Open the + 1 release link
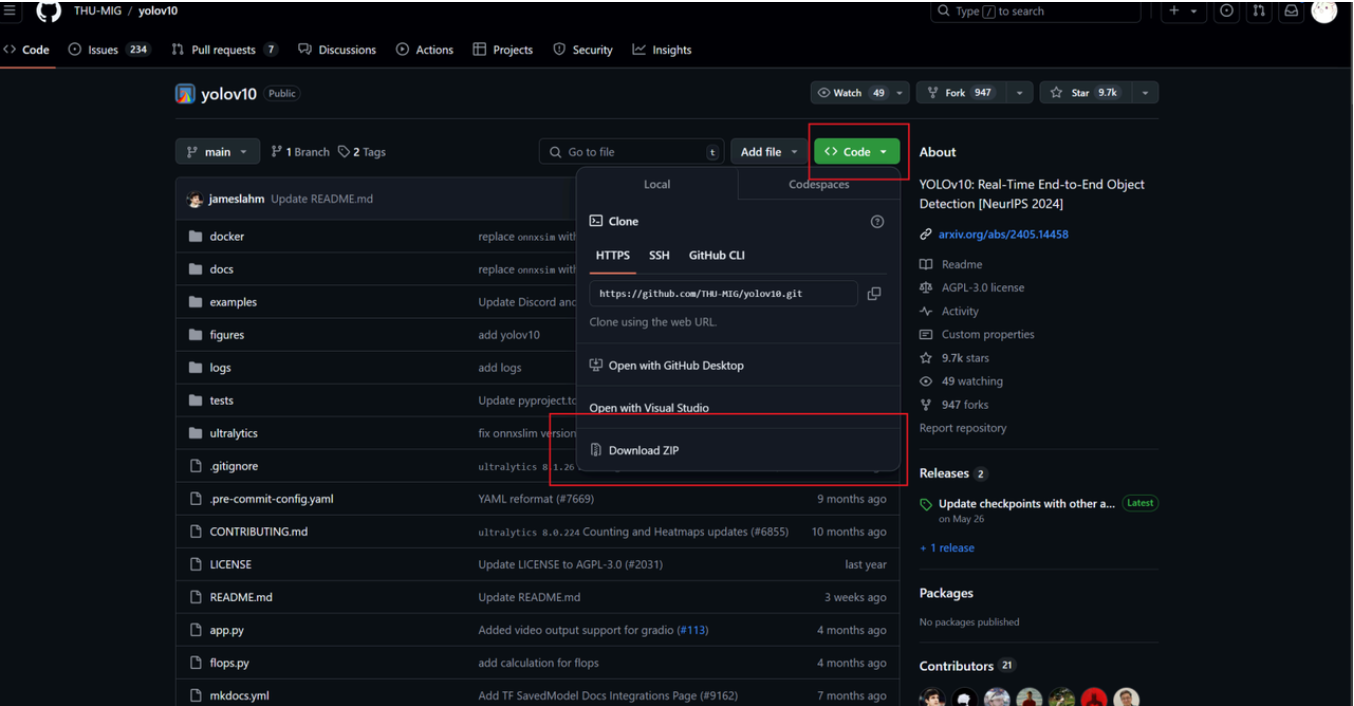1354x706 pixels. (x=947, y=548)
